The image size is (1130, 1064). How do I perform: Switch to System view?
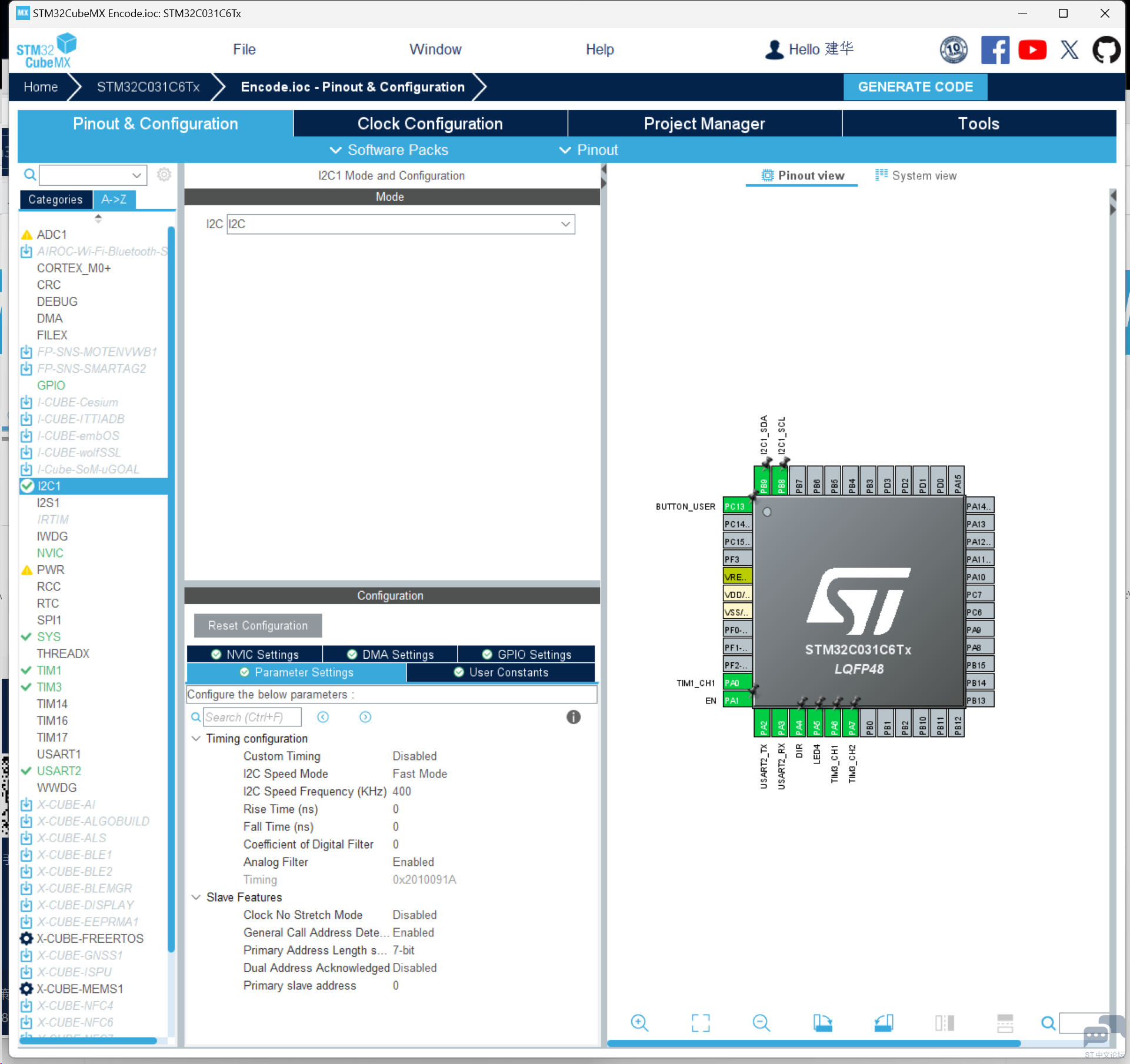pyautogui.click(x=916, y=175)
